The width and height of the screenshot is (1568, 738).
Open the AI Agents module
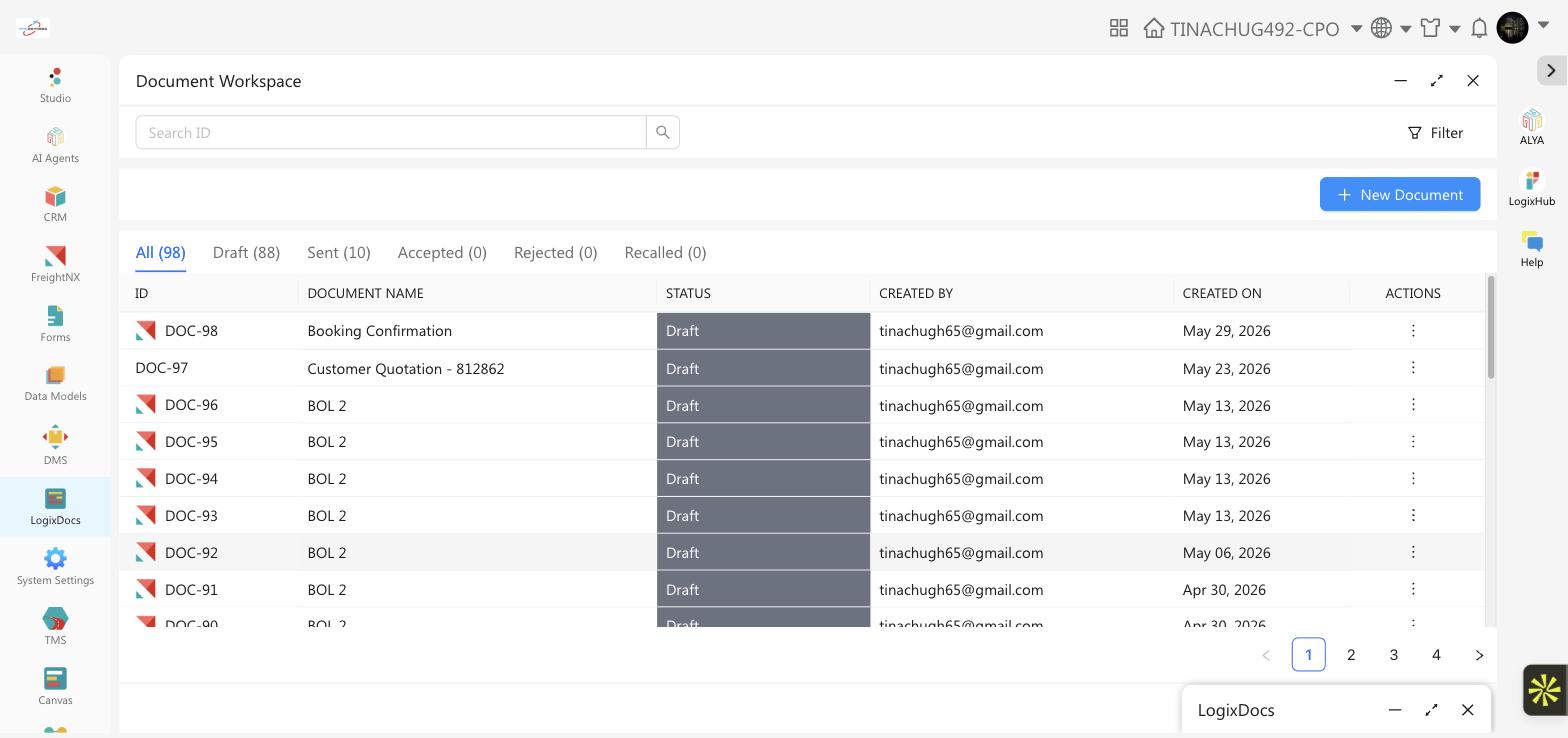coord(55,145)
